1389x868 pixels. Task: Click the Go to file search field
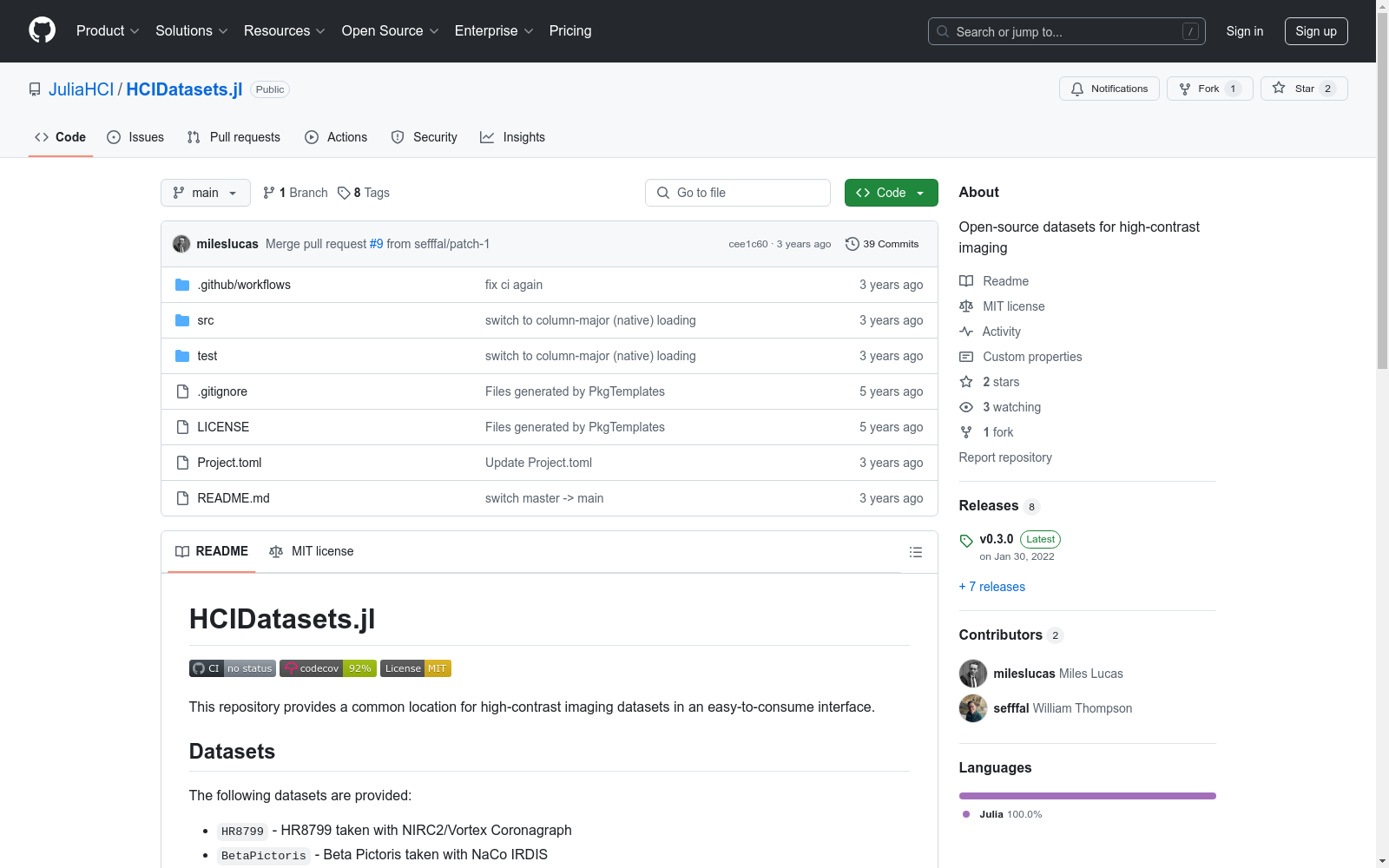(x=738, y=193)
